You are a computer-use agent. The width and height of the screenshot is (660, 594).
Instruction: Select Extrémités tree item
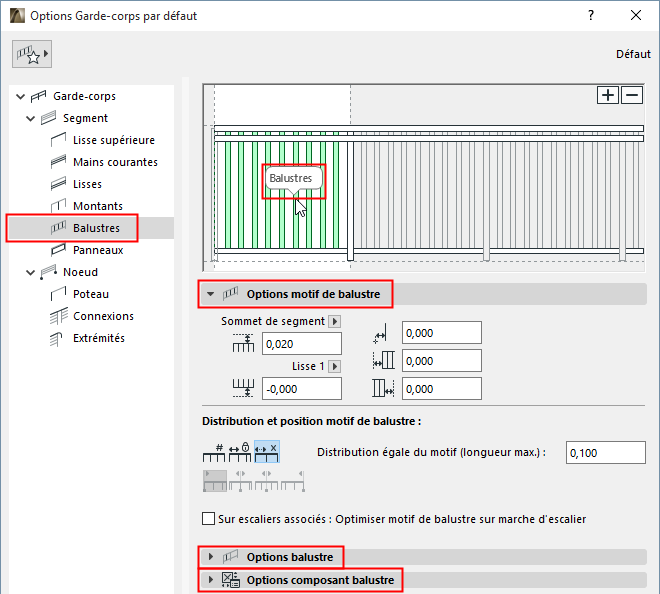[x=99, y=338]
